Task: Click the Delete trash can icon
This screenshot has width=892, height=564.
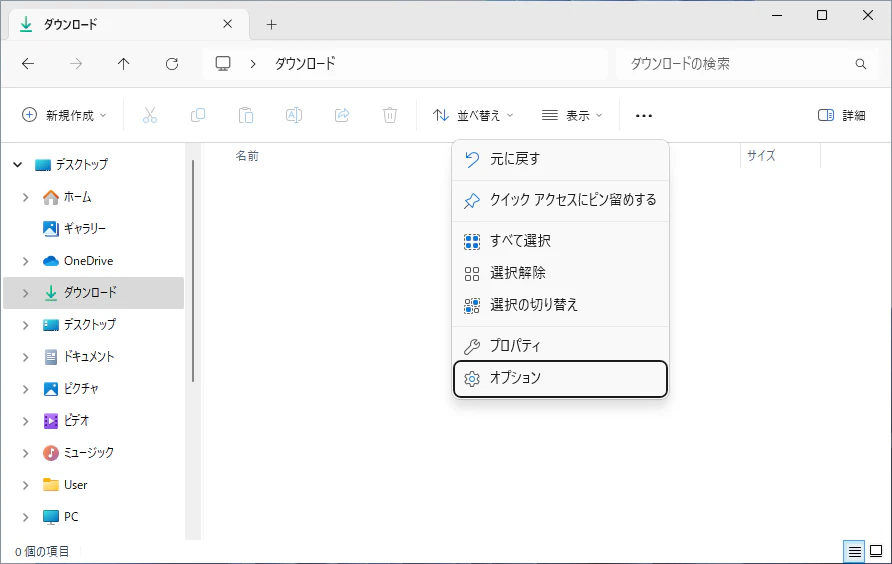Action: [390, 116]
